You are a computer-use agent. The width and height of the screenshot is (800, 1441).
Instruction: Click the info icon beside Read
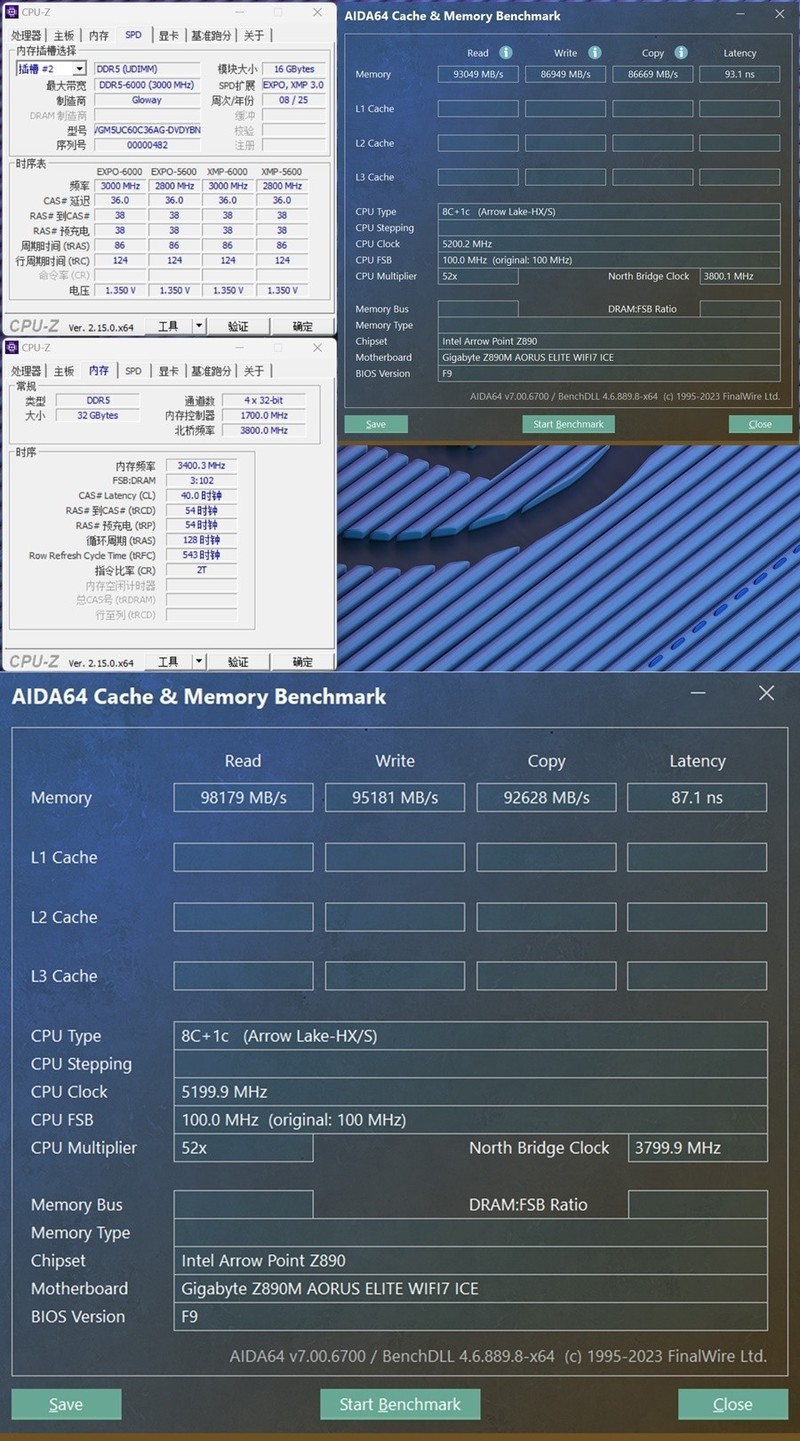click(506, 53)
